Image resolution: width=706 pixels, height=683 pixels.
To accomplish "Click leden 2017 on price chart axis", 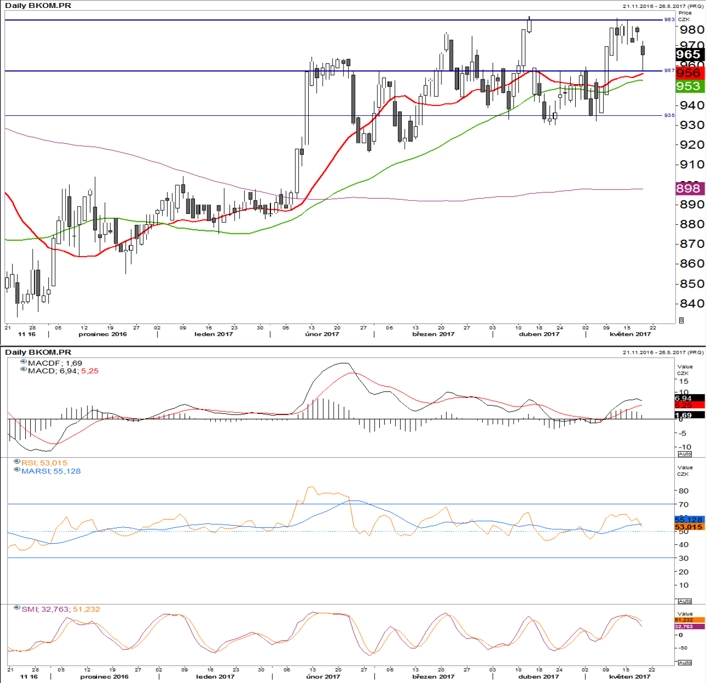I will pos(213,334).
